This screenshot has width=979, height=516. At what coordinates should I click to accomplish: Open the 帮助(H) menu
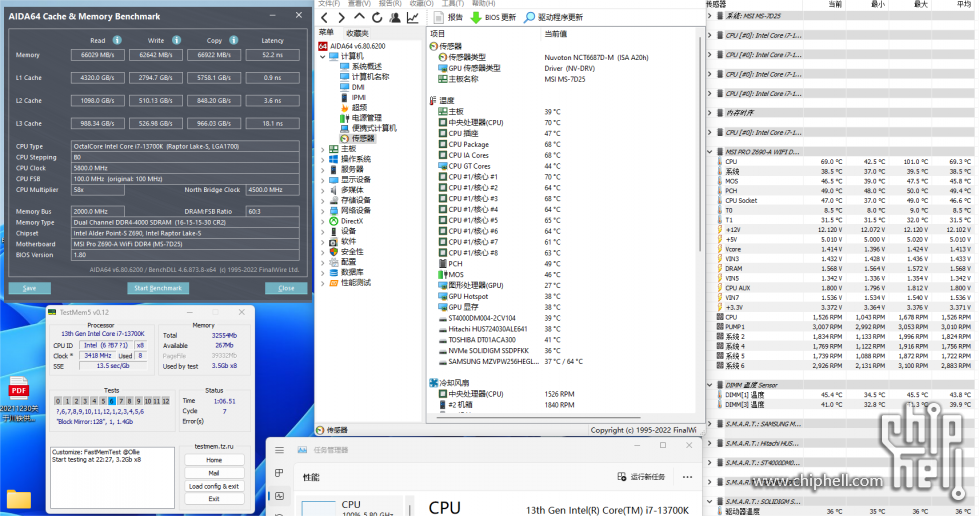click(484, 3)
